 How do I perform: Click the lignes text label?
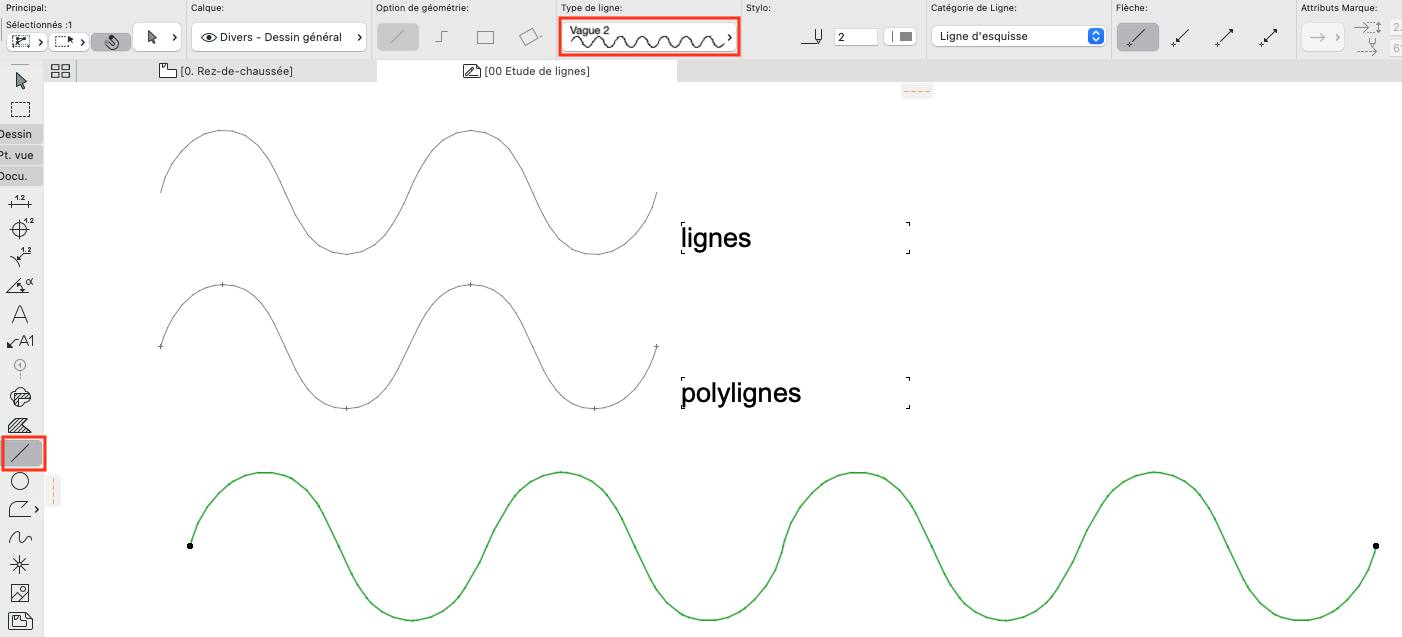coord(716,238)
